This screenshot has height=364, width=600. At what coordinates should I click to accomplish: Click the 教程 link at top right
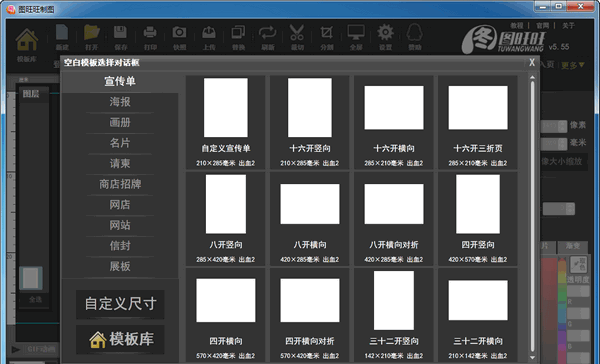pyautogui.click(x=517, y=26)
